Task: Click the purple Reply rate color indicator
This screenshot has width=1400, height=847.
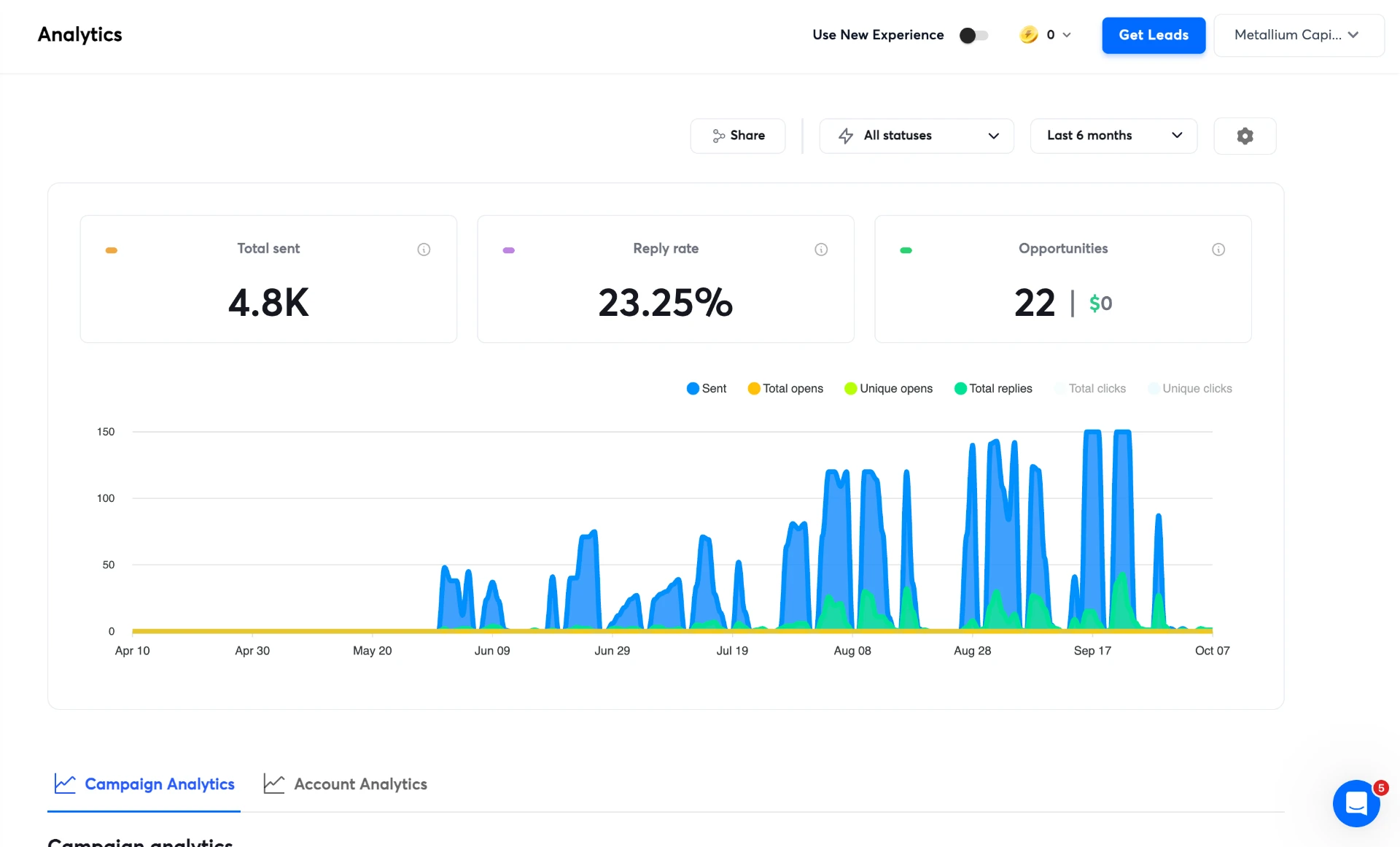Action: point(509,250)
